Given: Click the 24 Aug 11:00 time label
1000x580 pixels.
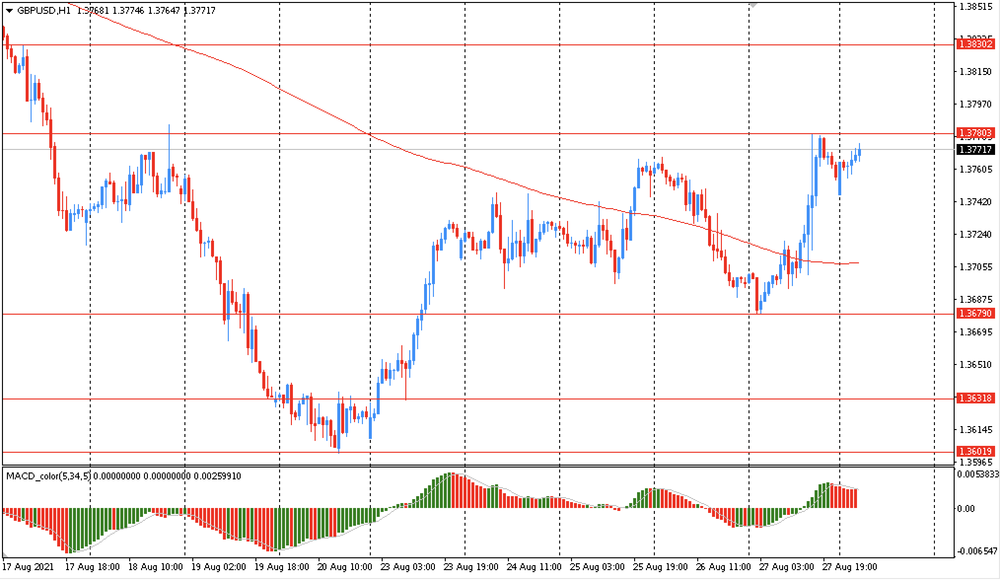Looking at the screenshot, I should 534,567.
